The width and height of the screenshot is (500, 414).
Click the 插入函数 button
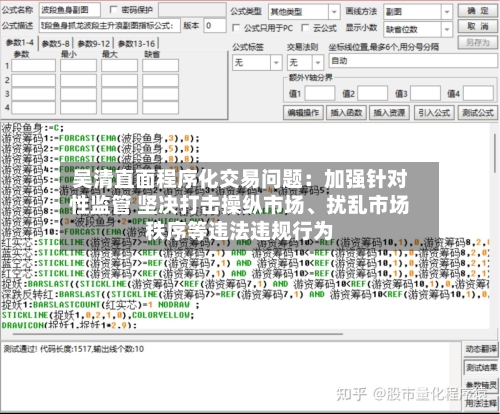pos(346,113)
